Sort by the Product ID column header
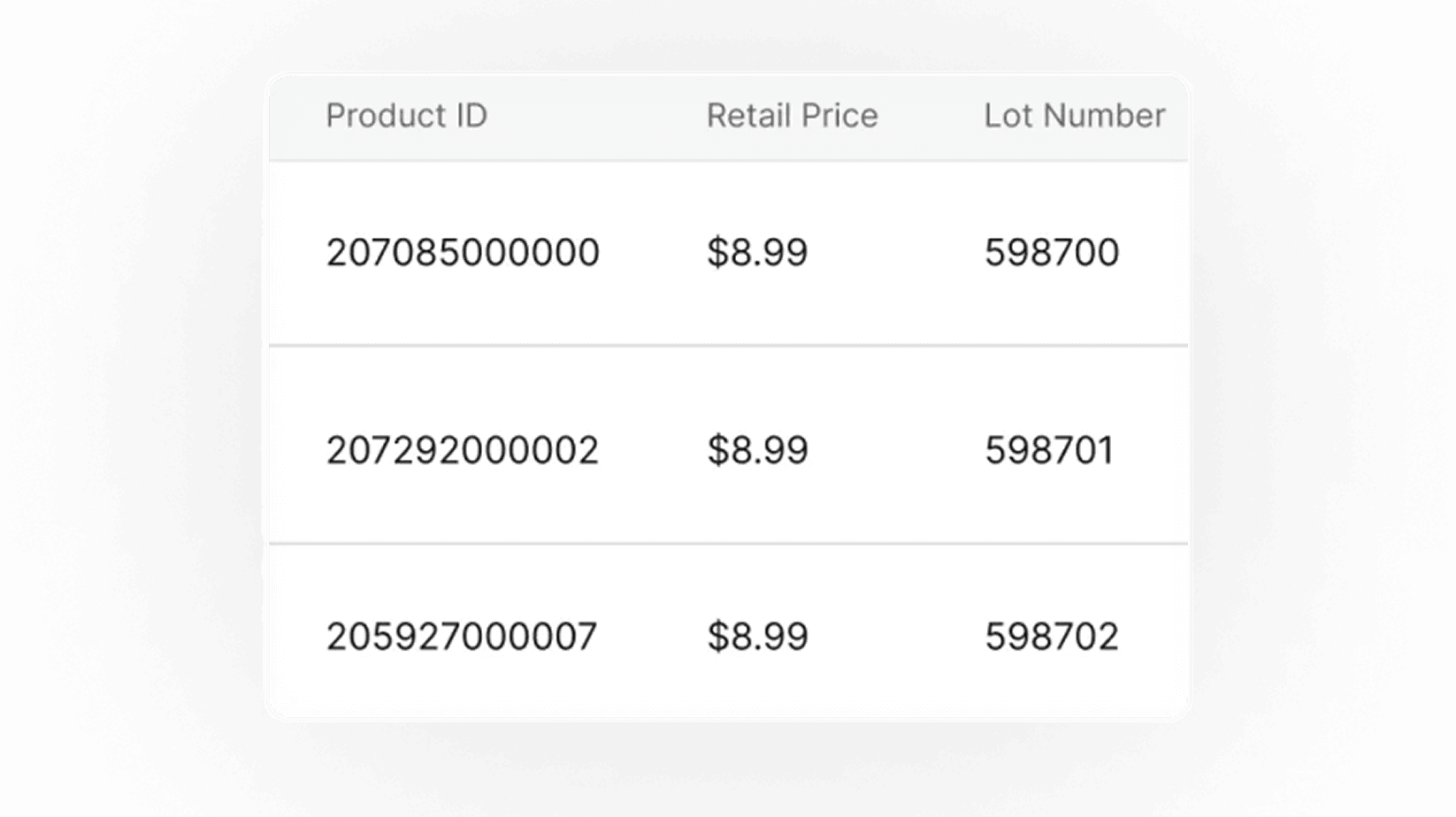 coord(406,116)
